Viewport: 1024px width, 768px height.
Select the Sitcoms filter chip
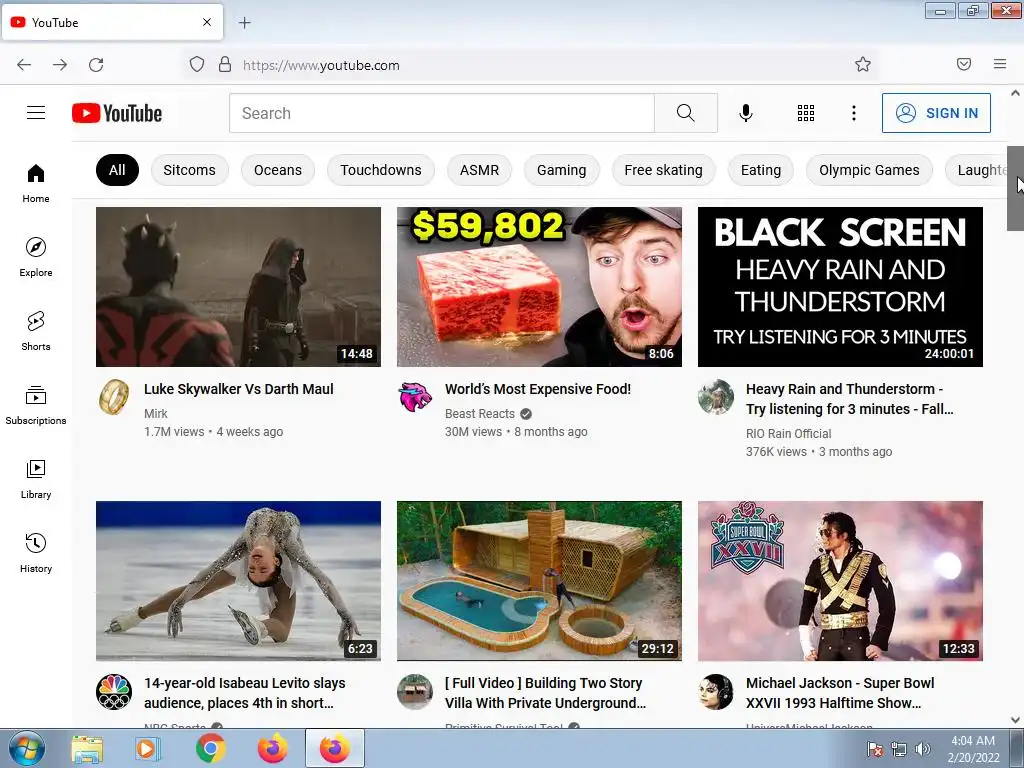(x=189, y=170)
